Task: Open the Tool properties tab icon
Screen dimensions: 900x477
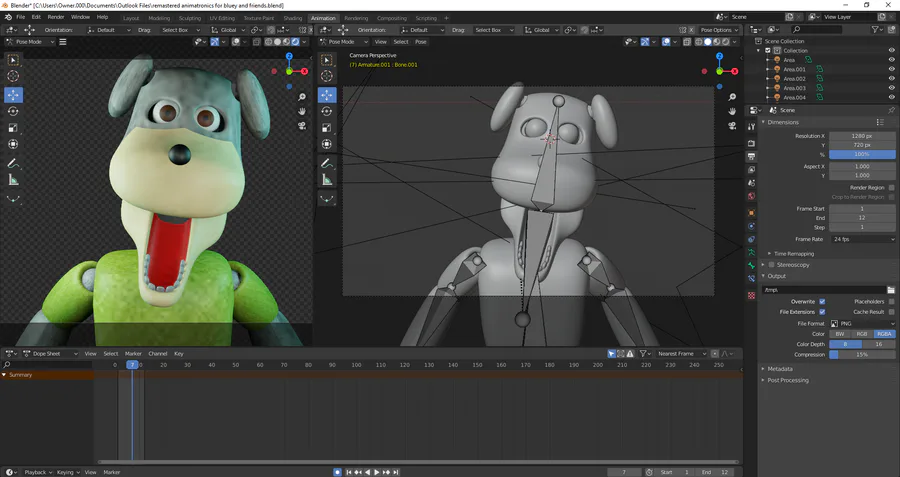Action: [x=751, y=127]
